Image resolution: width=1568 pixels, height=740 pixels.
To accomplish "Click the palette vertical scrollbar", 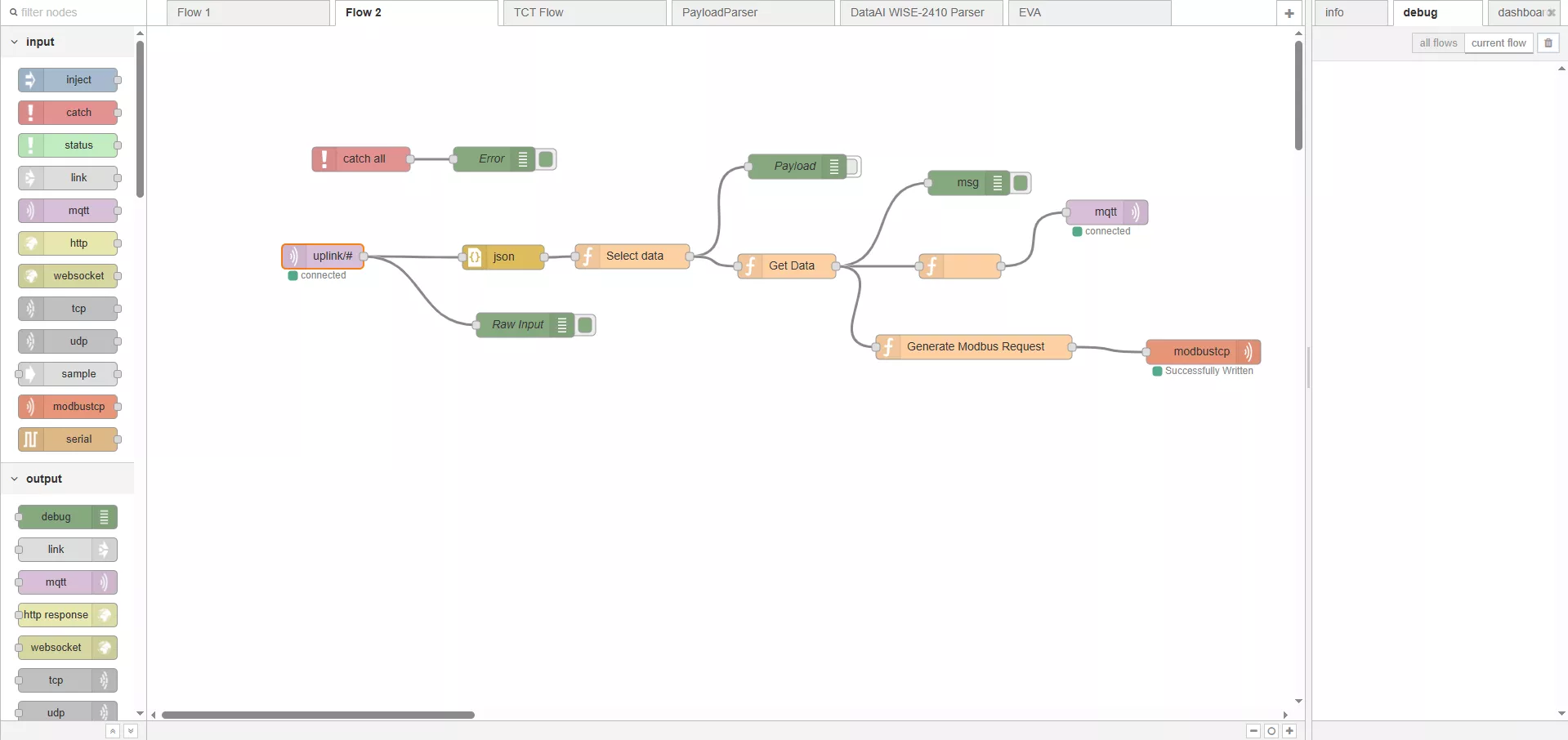I will [x=140, y=119].
